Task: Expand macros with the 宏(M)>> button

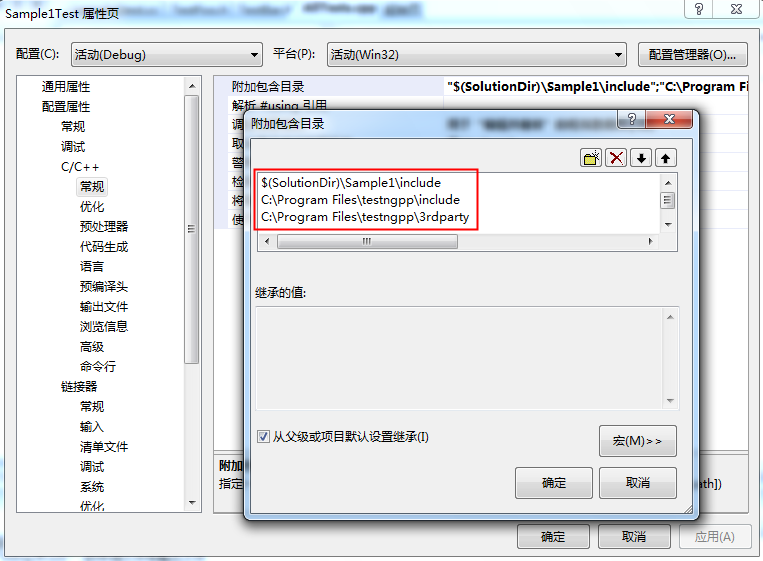Action: (637, 441)
